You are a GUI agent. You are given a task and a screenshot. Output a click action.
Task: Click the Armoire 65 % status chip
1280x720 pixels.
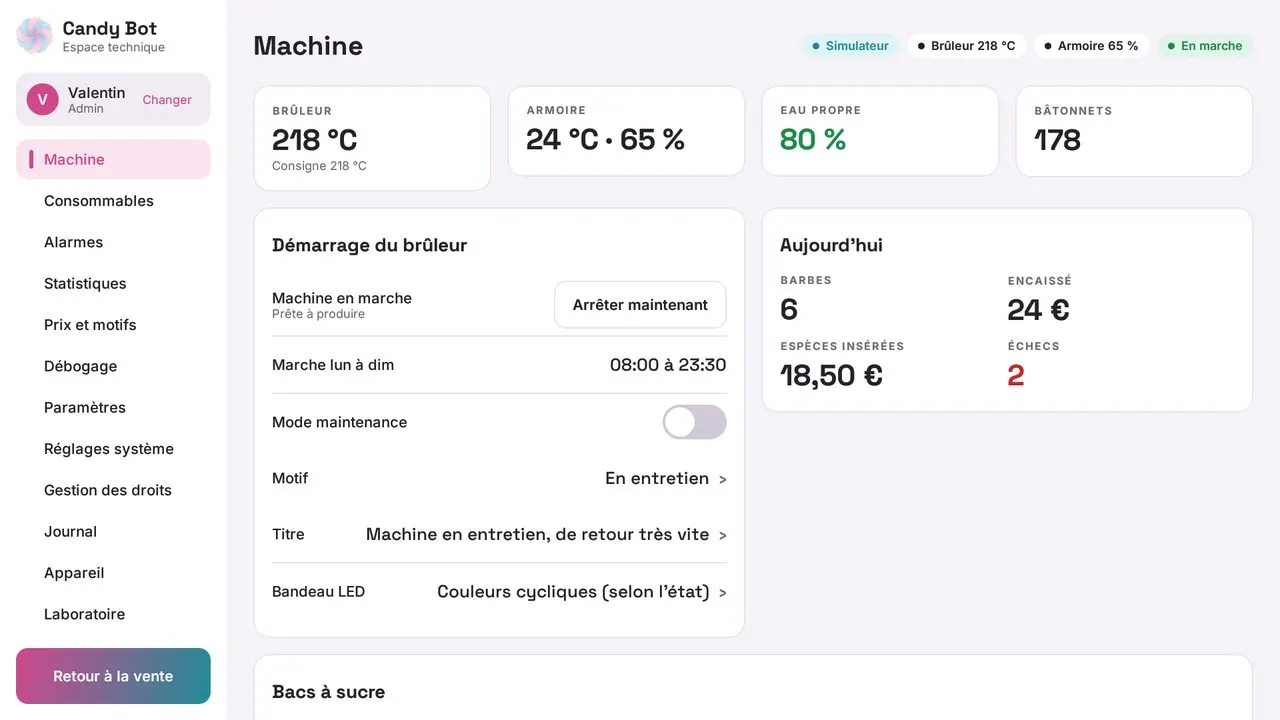[x=1091, y=46]
